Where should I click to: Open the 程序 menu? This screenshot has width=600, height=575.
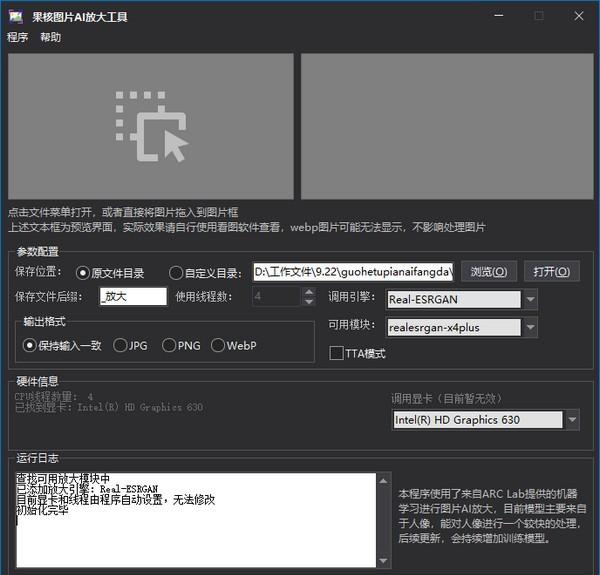[17, 37]
